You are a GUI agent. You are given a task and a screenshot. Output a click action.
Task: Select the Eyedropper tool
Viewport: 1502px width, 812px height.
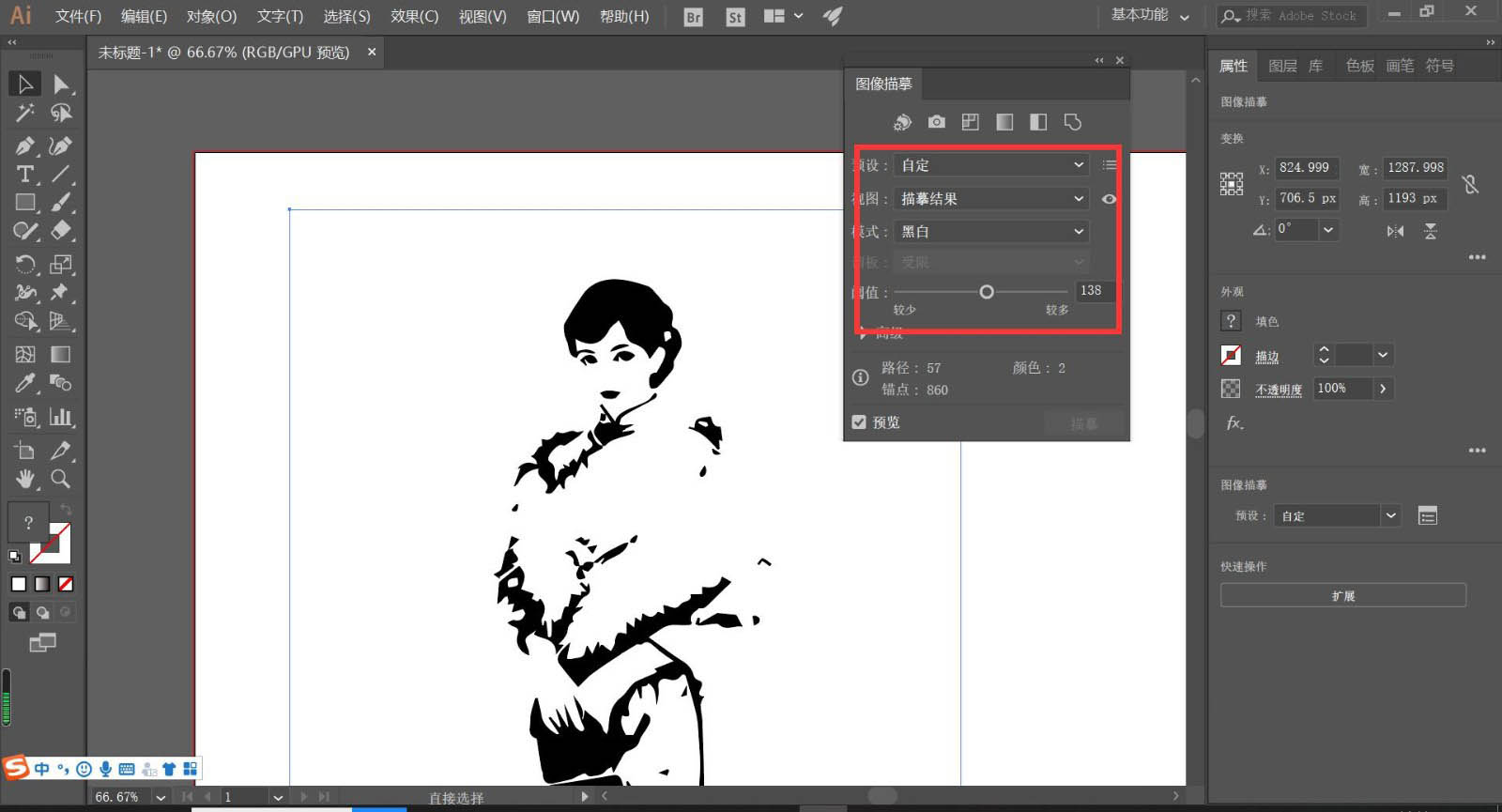click(x=24, y=383)
